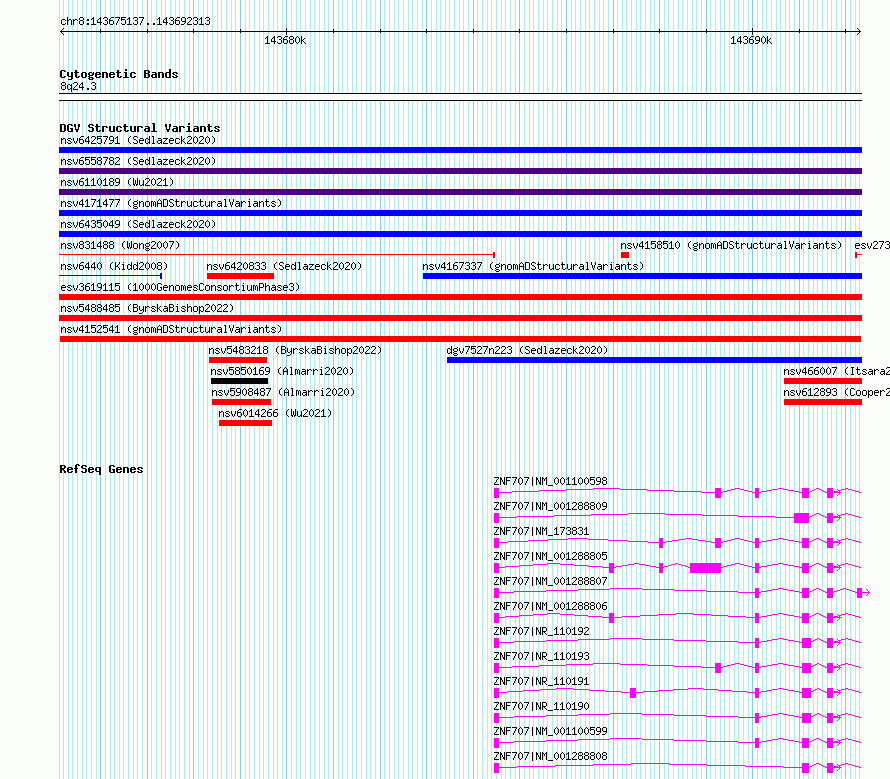
Task: Click the large exon block in NM_001288805
Action: point(706,568)
